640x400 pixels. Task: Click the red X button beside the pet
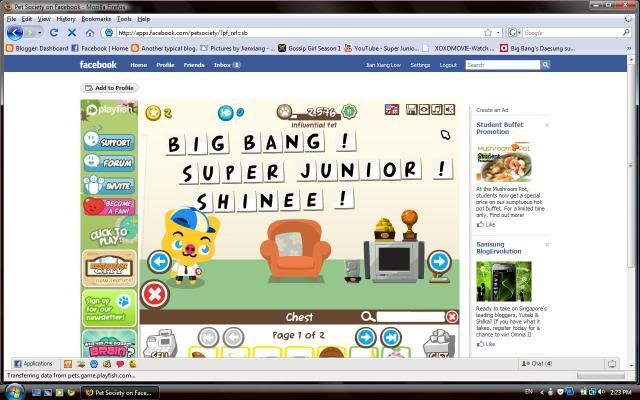point(155,294)
